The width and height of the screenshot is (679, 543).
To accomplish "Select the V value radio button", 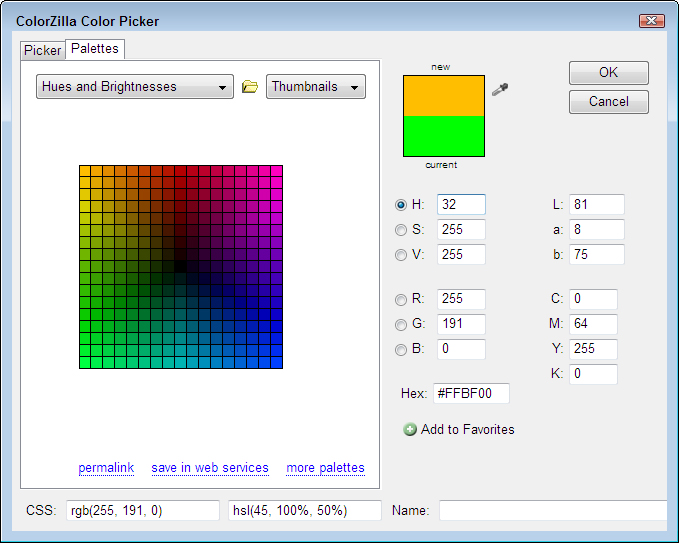I will coord(402,255).
